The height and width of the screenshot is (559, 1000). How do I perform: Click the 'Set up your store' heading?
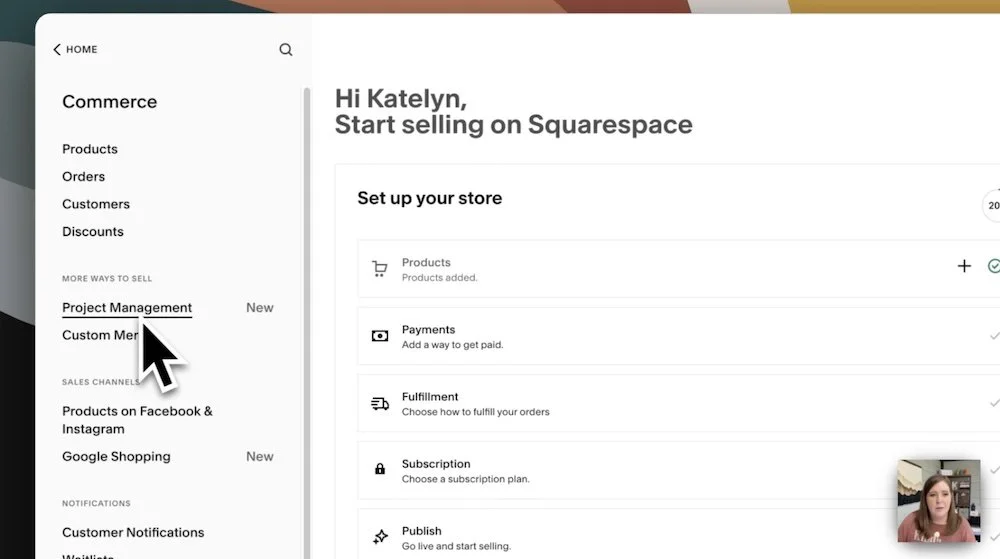click(429, 198)
